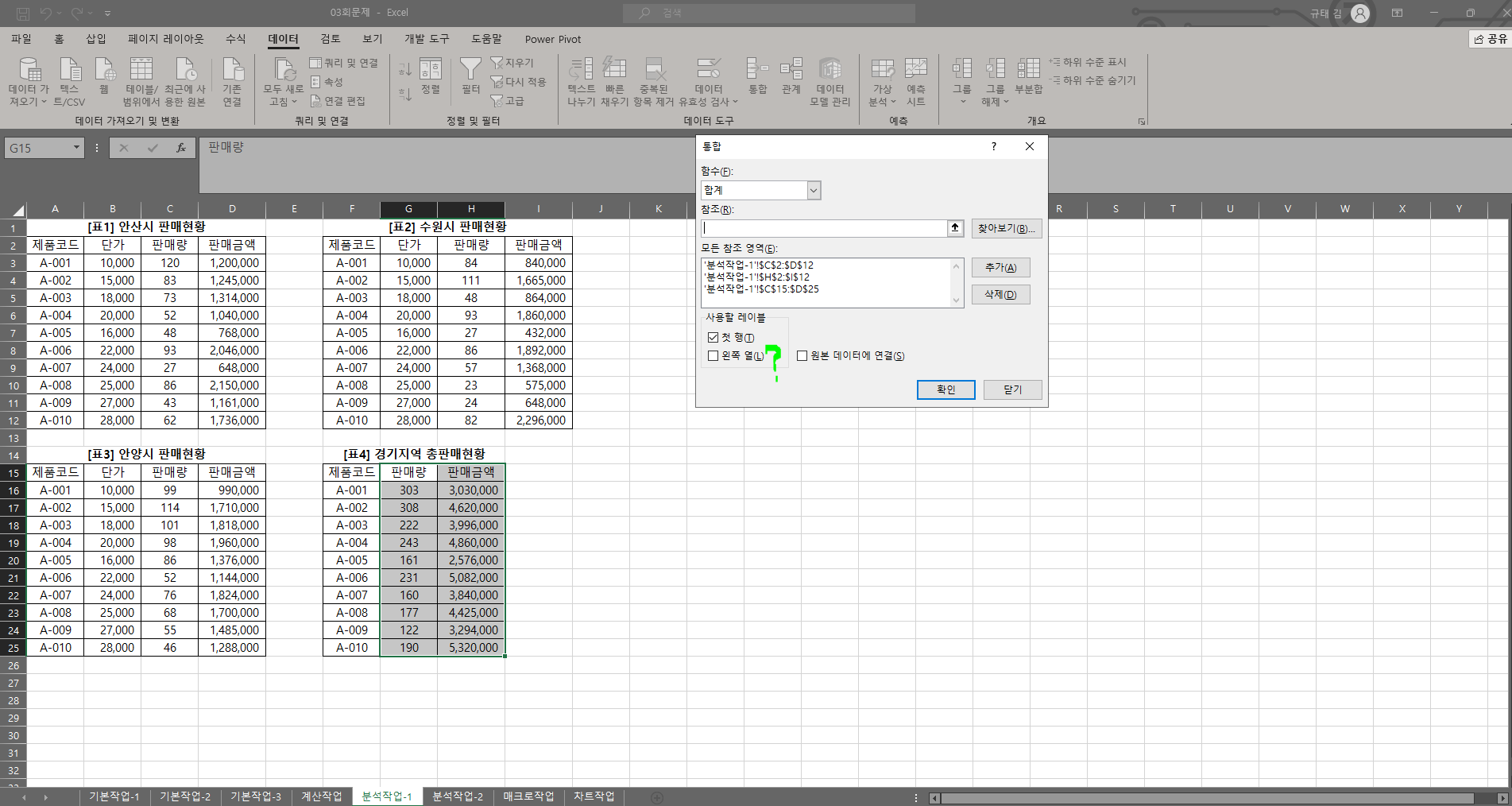Enable 원본 데이터에 연결 checkbox
The width and height of the screenshot is (1512, 806).
point(802,356)
